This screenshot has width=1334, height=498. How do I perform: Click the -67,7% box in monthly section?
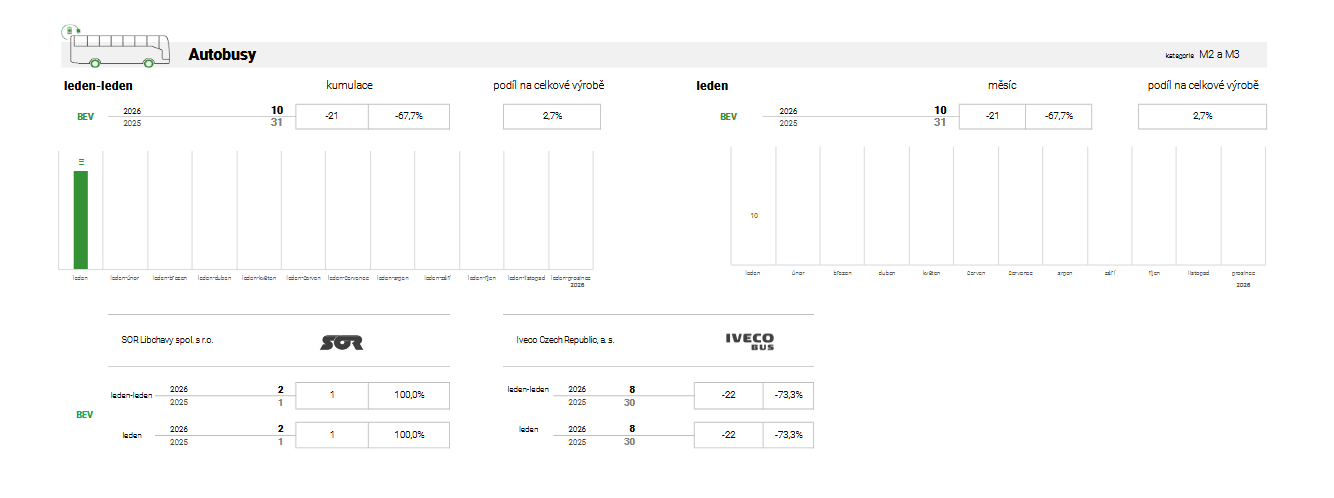click(1058, 116)
